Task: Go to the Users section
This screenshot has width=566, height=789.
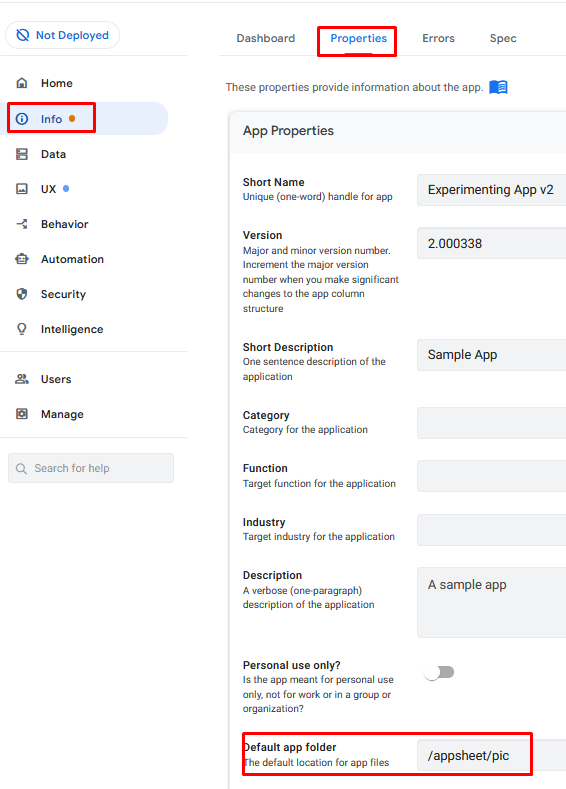Action: coord(55,379)
